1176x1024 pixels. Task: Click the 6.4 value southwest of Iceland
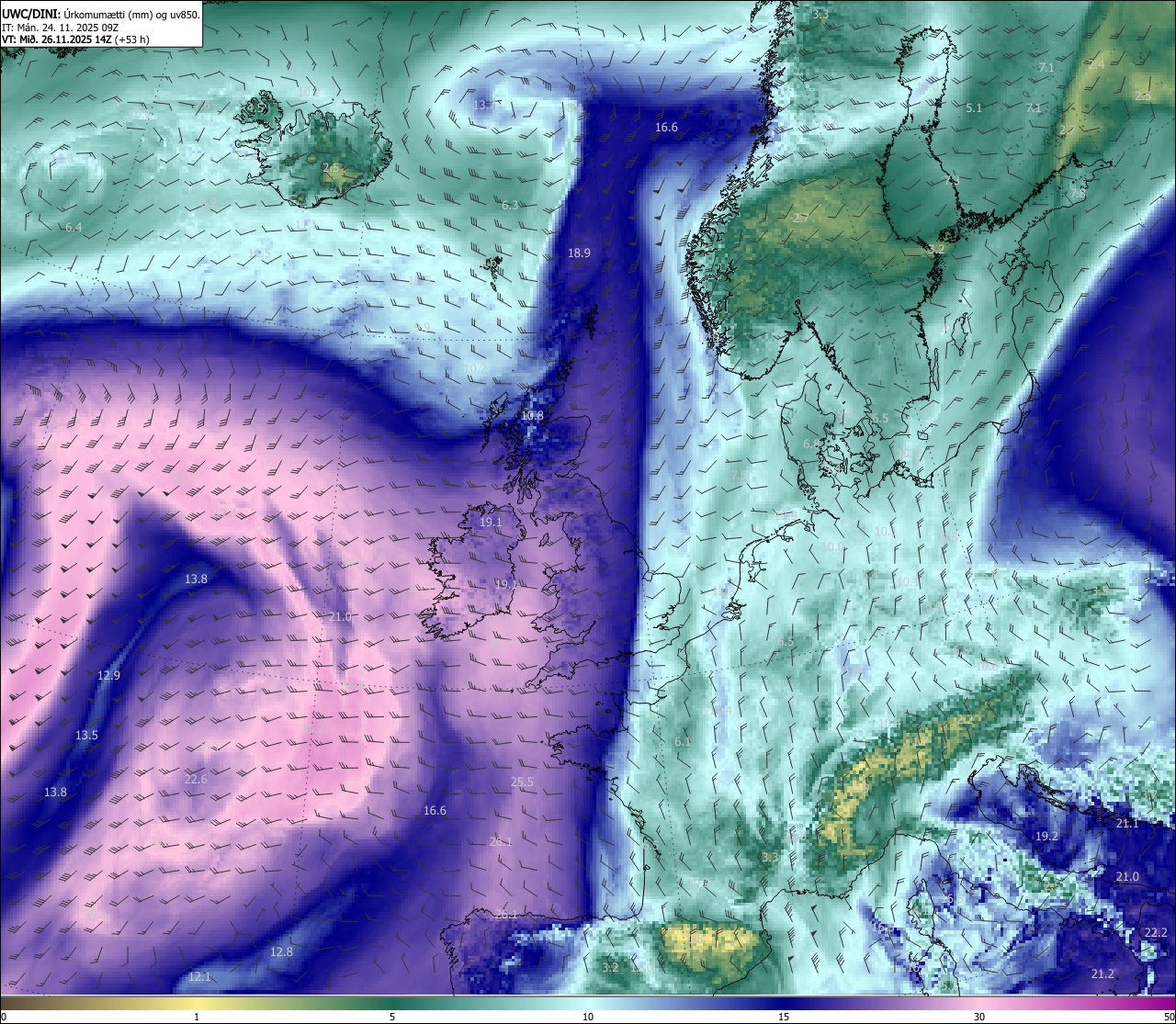click(73, 227)
